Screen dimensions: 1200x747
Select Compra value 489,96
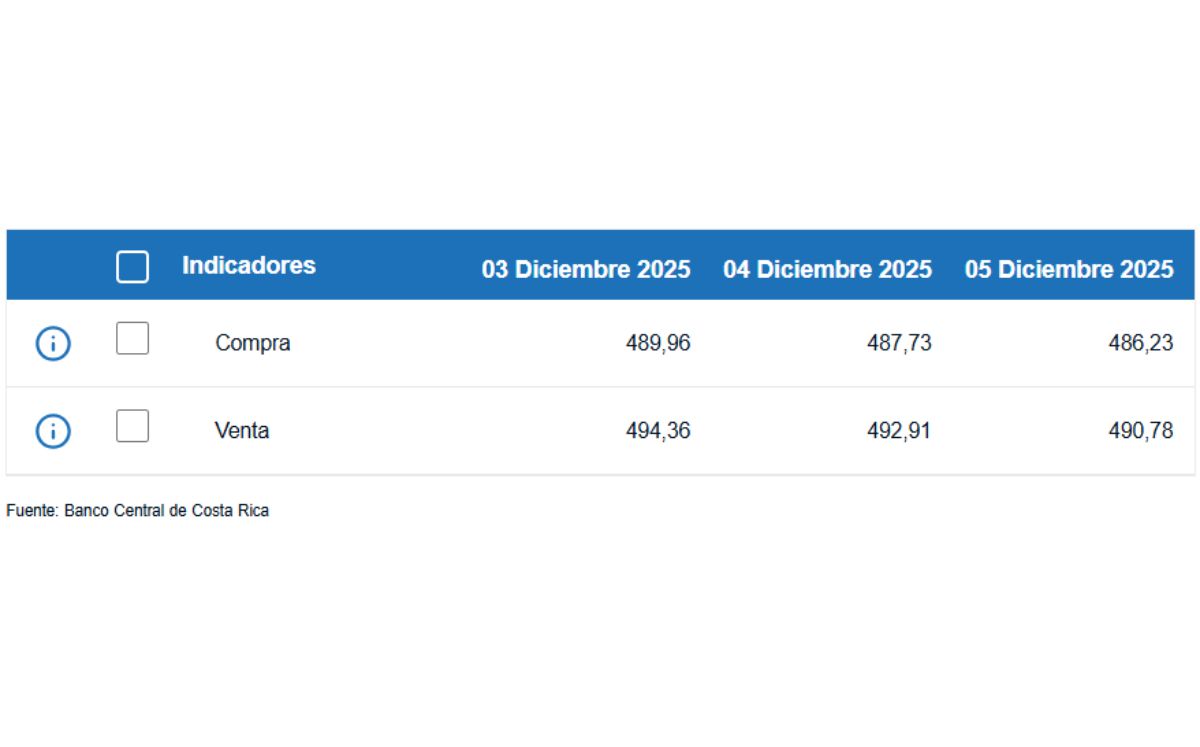tap(658, 343)
